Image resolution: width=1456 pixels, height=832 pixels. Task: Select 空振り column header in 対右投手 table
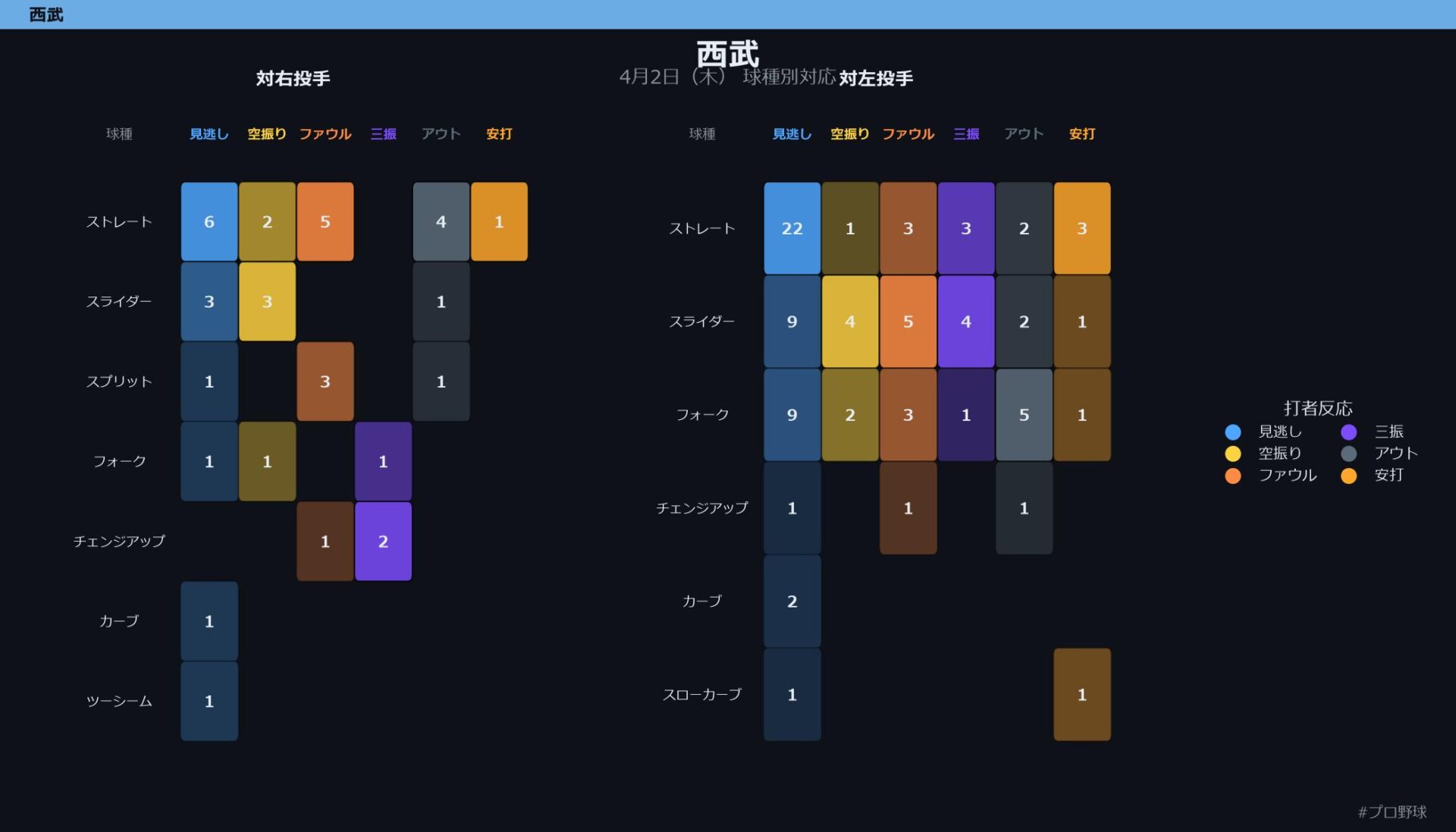click(267, 133)
